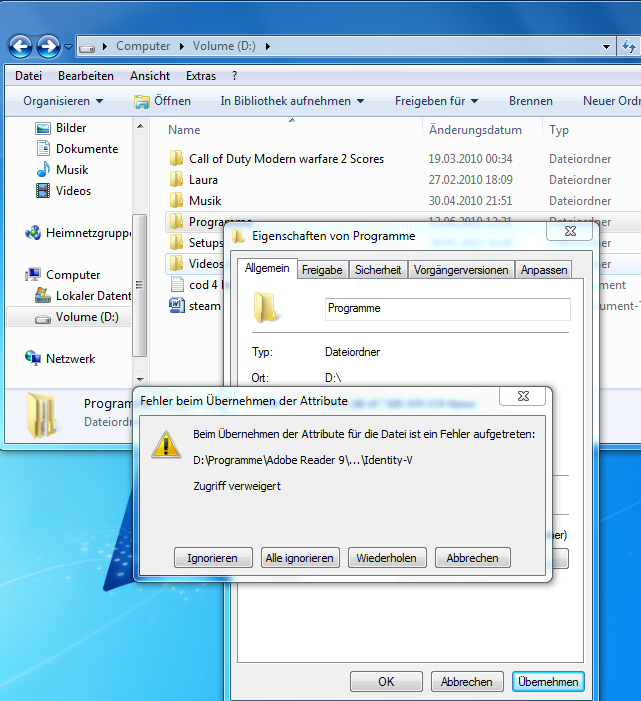Open the recent locations dropdown arrow
Screen dimensions: 641x701
68,46
